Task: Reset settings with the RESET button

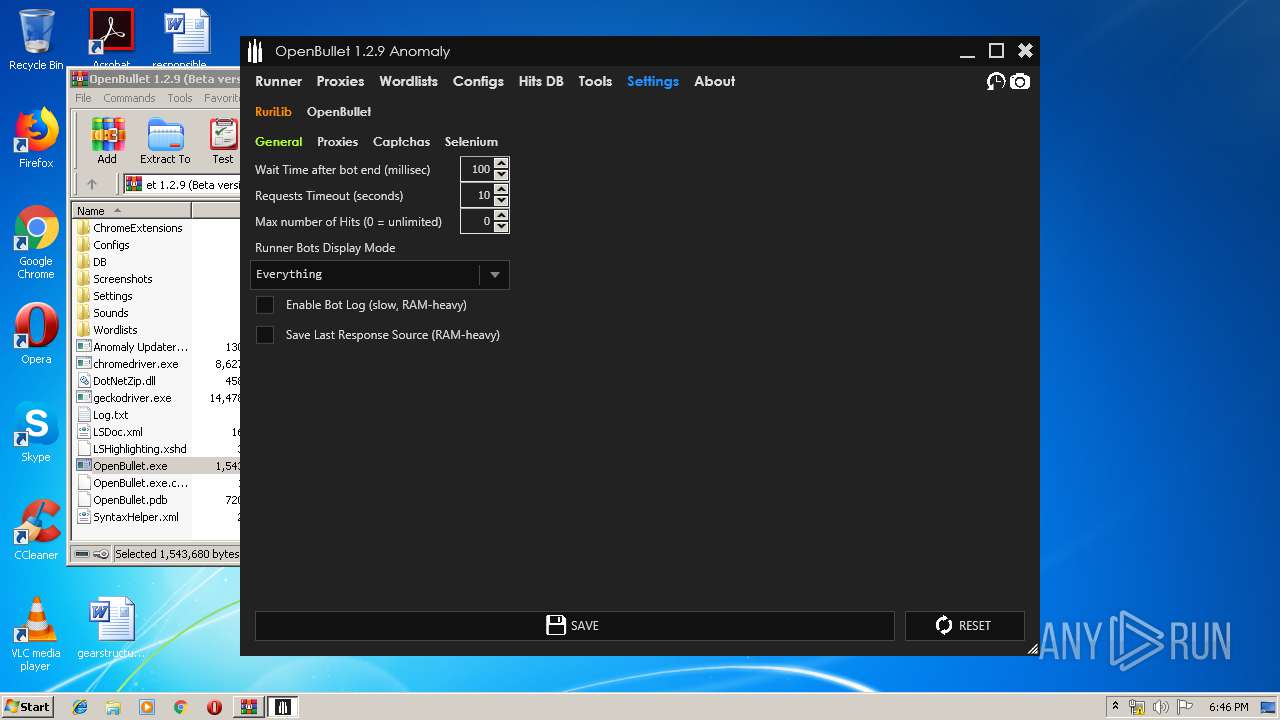Action: click(964, 626)
